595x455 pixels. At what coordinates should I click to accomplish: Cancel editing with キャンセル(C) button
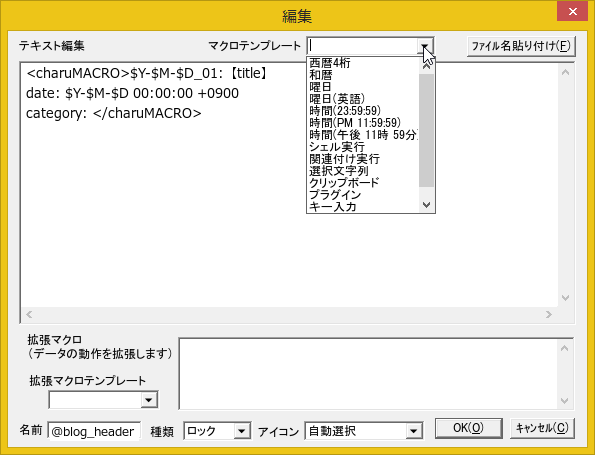[542, 428]
